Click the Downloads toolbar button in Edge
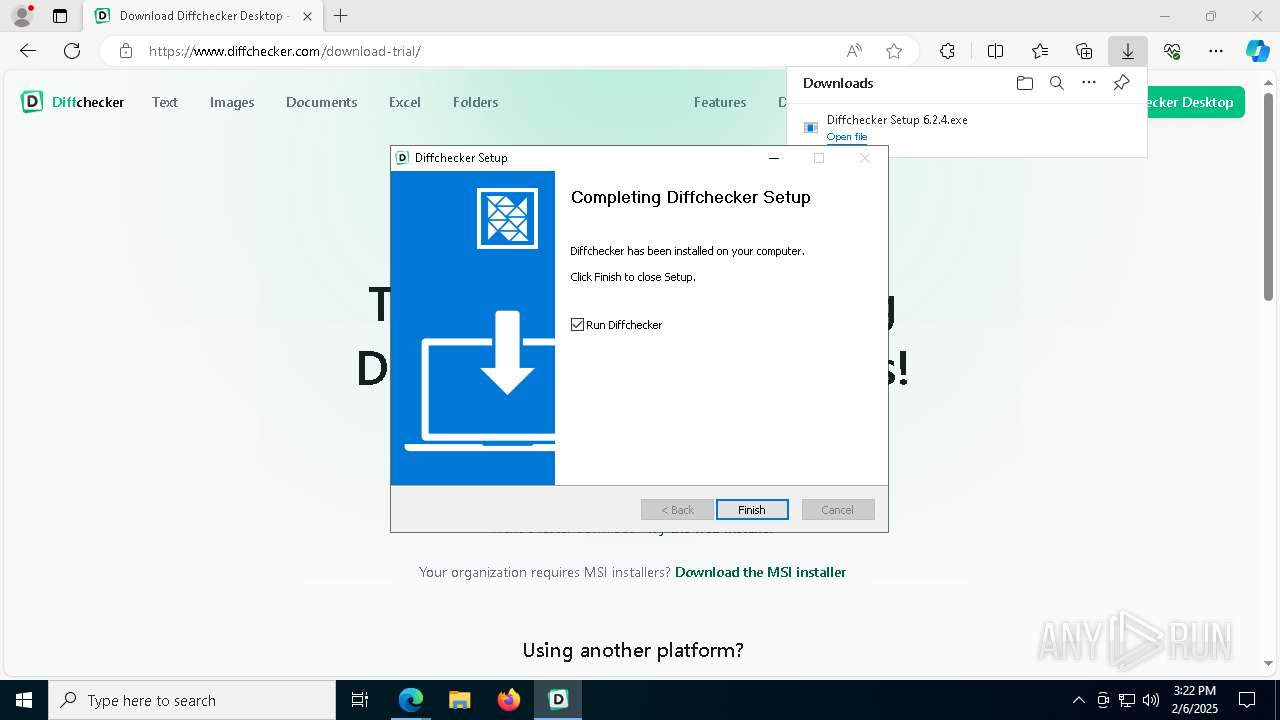The height and width of the screenshot is (720, 1280). 1127,51
